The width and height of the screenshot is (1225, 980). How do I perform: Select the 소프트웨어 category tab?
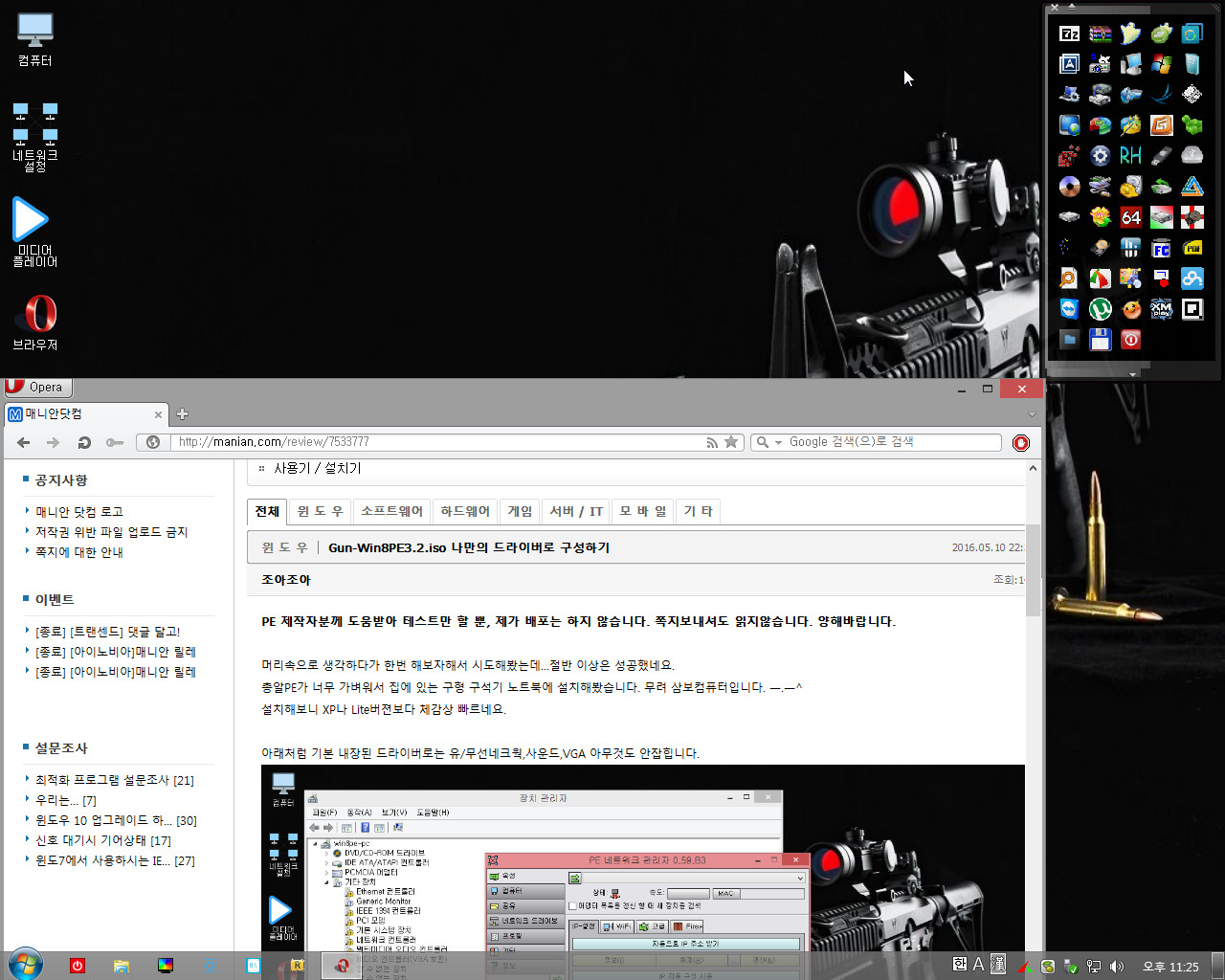pyautogui.click(x=391, y=511)
